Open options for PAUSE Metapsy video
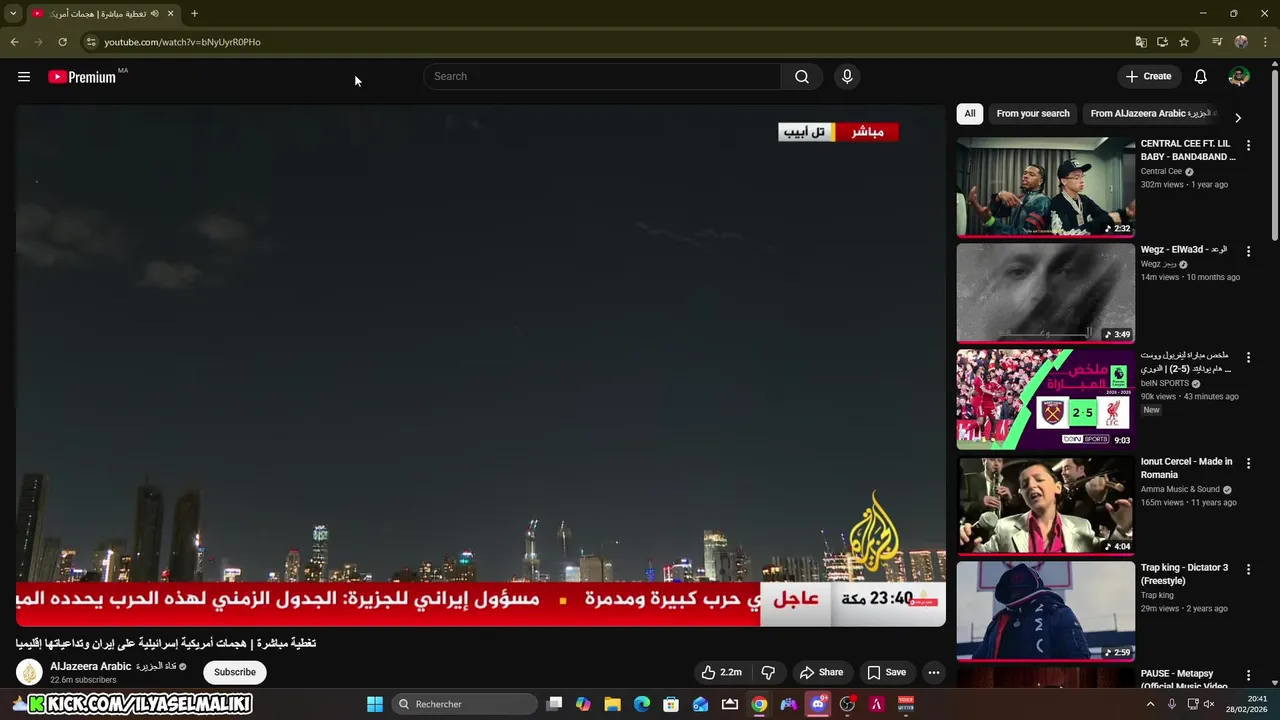 click(x=1248, y=676)
